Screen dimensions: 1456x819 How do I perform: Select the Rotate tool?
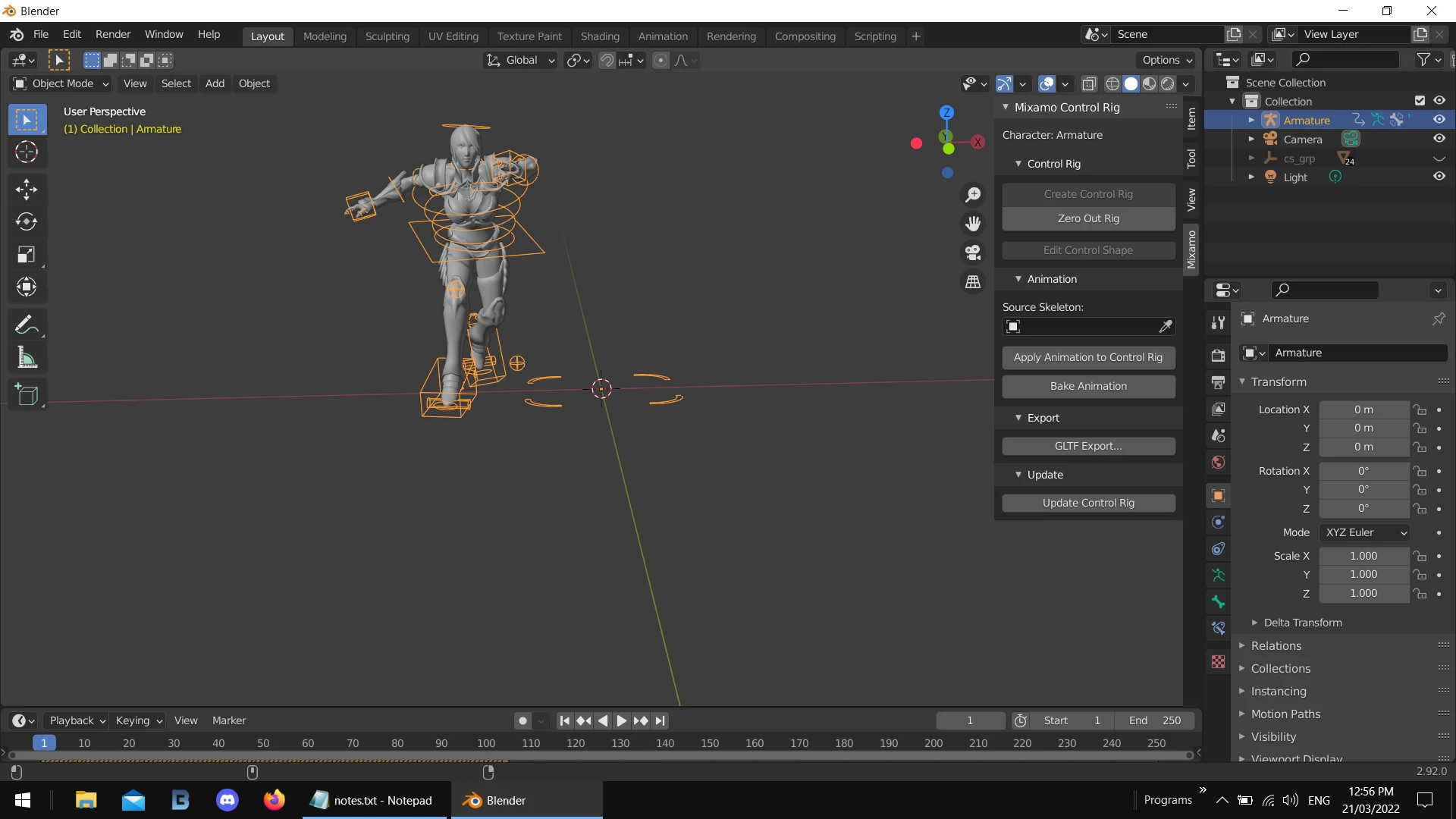coord(27,221)
